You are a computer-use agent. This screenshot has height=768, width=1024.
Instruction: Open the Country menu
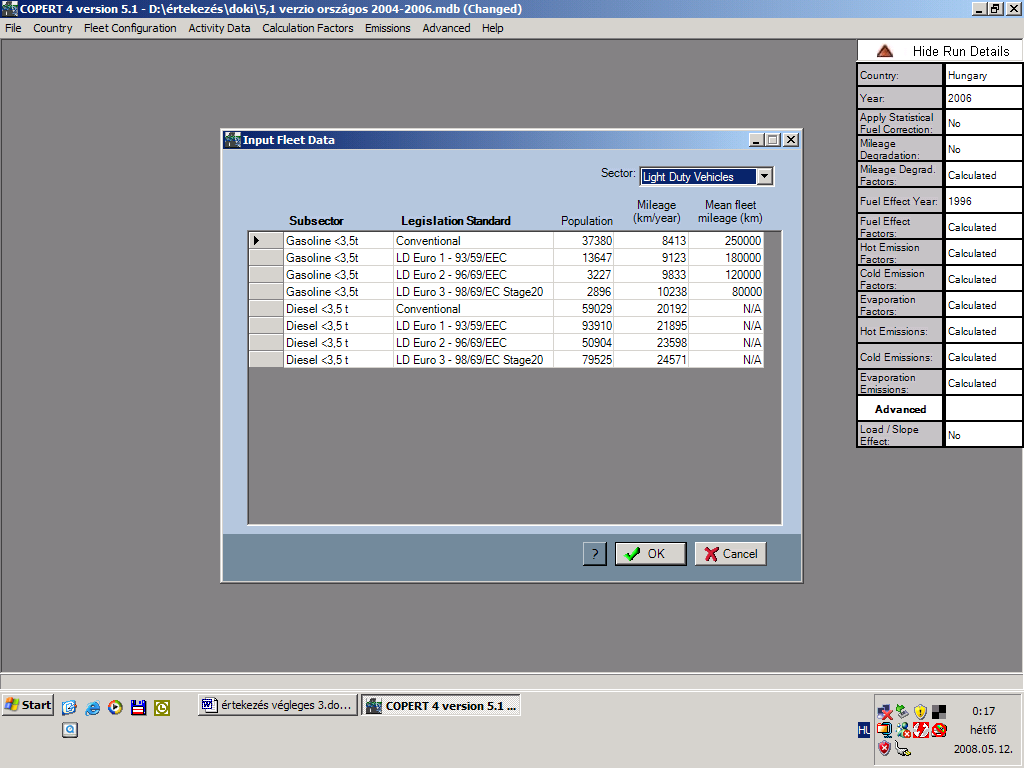pos(53,28)
